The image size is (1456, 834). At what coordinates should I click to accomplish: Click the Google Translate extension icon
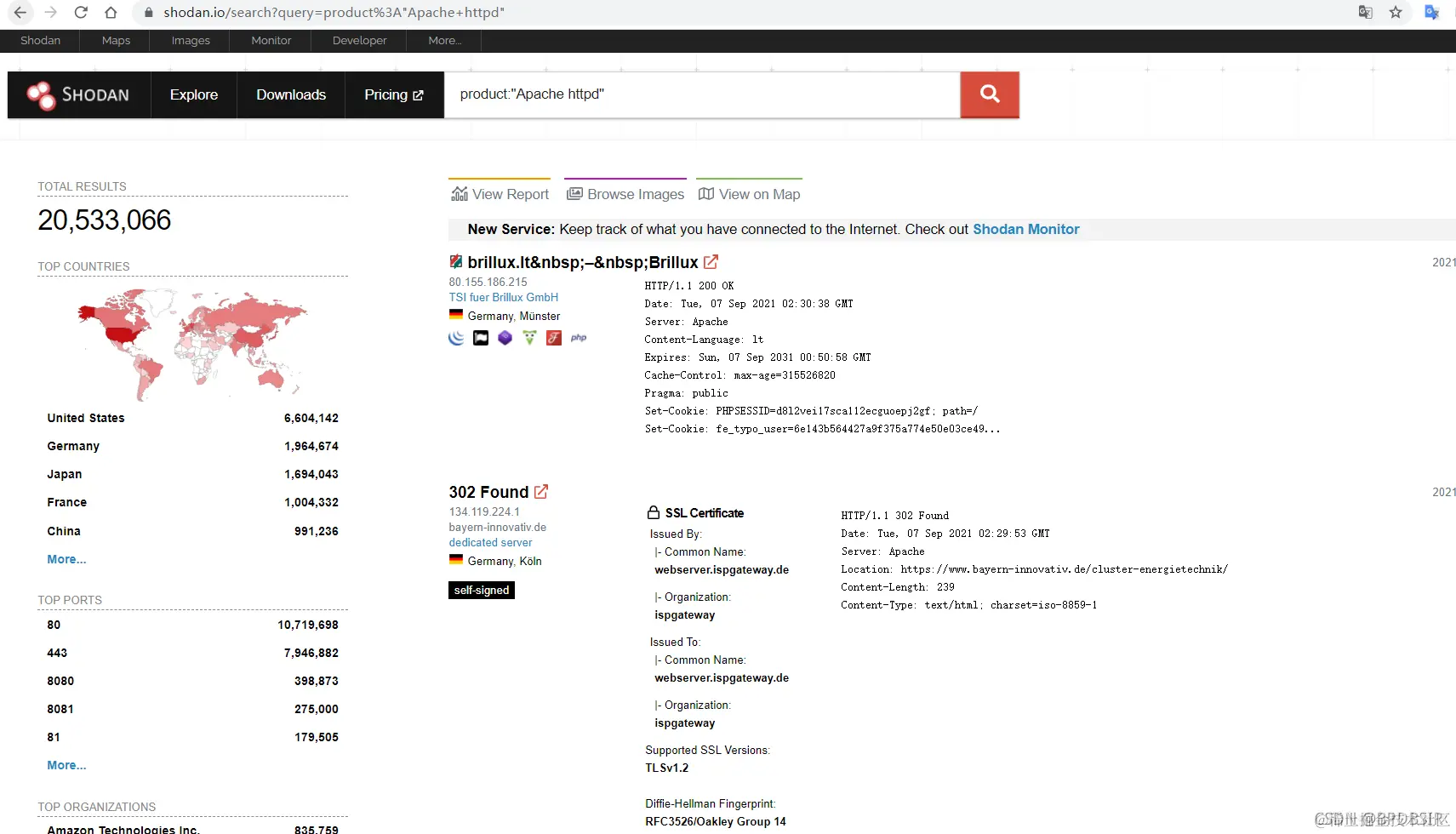(x=1431, y=12)
